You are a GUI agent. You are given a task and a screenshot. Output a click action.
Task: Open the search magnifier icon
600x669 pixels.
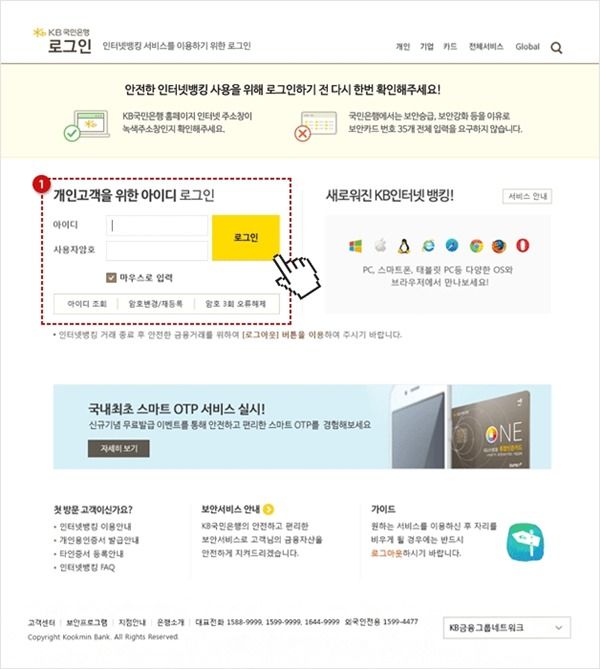(556, 47)
